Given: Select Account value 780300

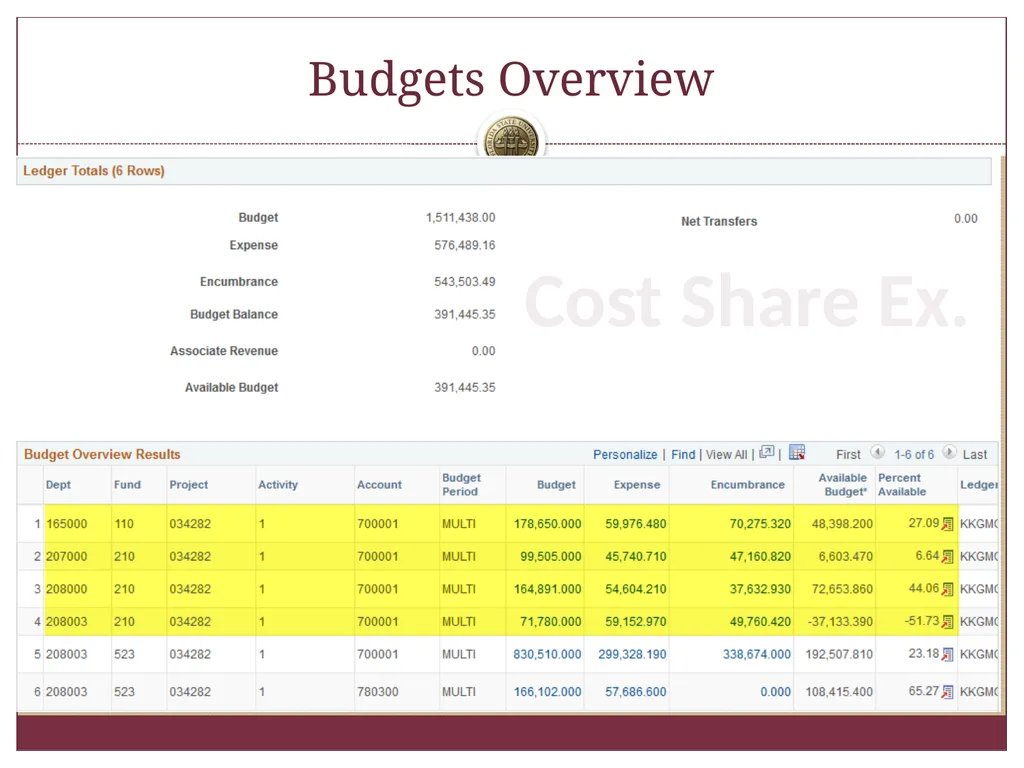Looking at the screenshot, I should point(377,692).
